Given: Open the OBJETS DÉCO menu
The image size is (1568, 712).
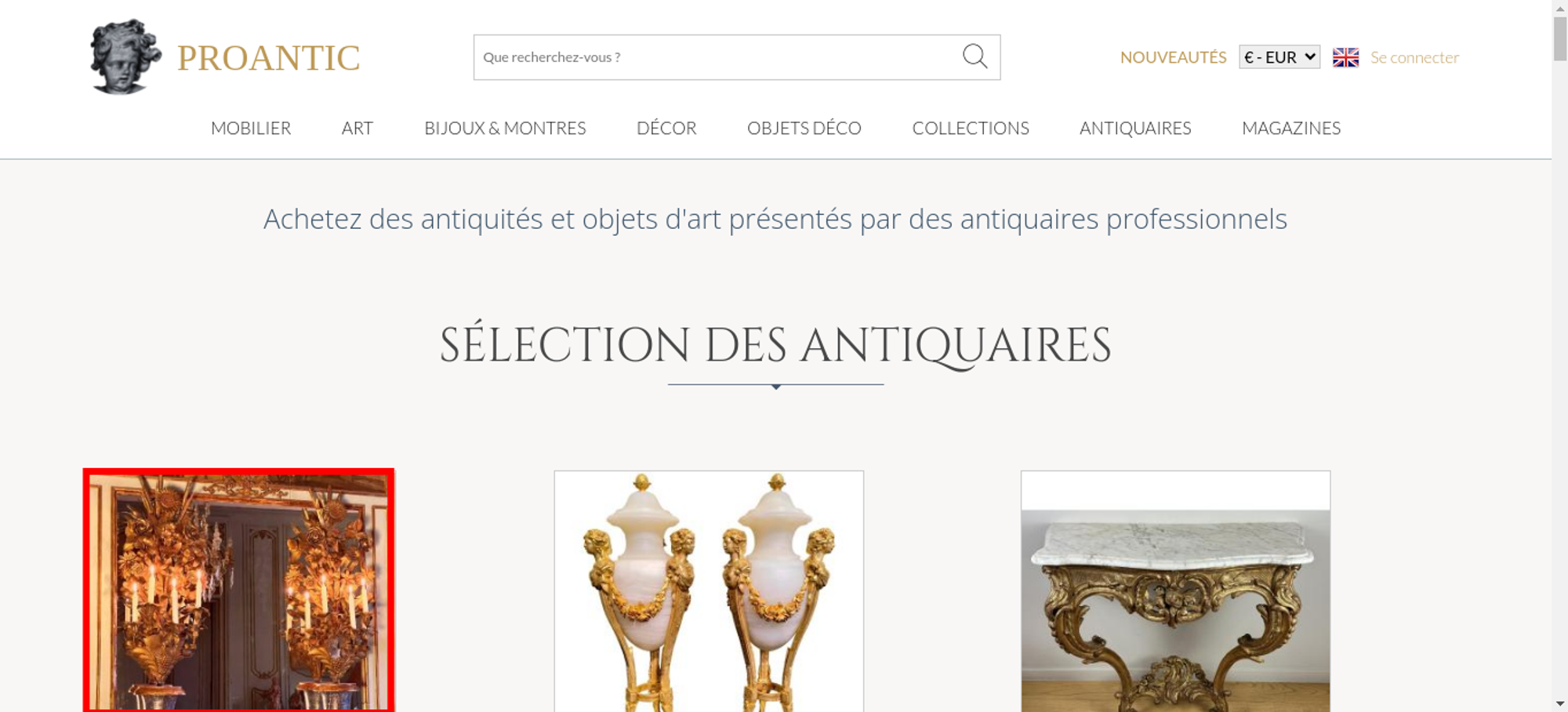Looking at the screenshot, I should tap(804, 128).
